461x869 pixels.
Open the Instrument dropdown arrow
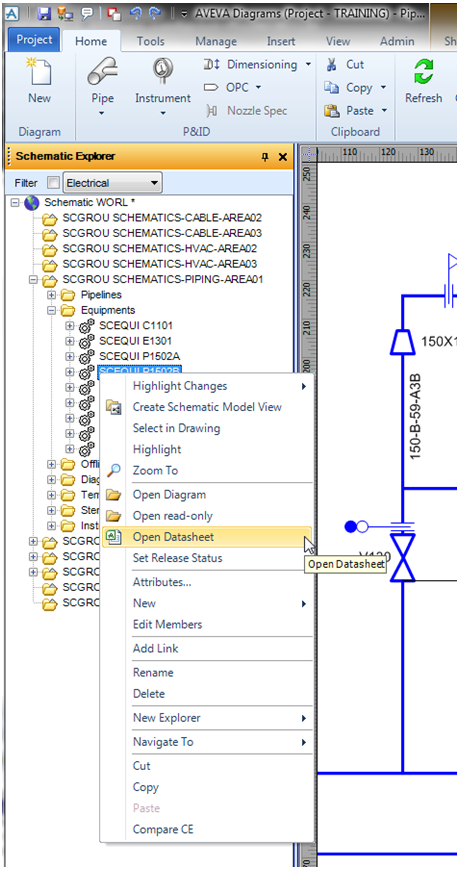click(x=162, y=114)
